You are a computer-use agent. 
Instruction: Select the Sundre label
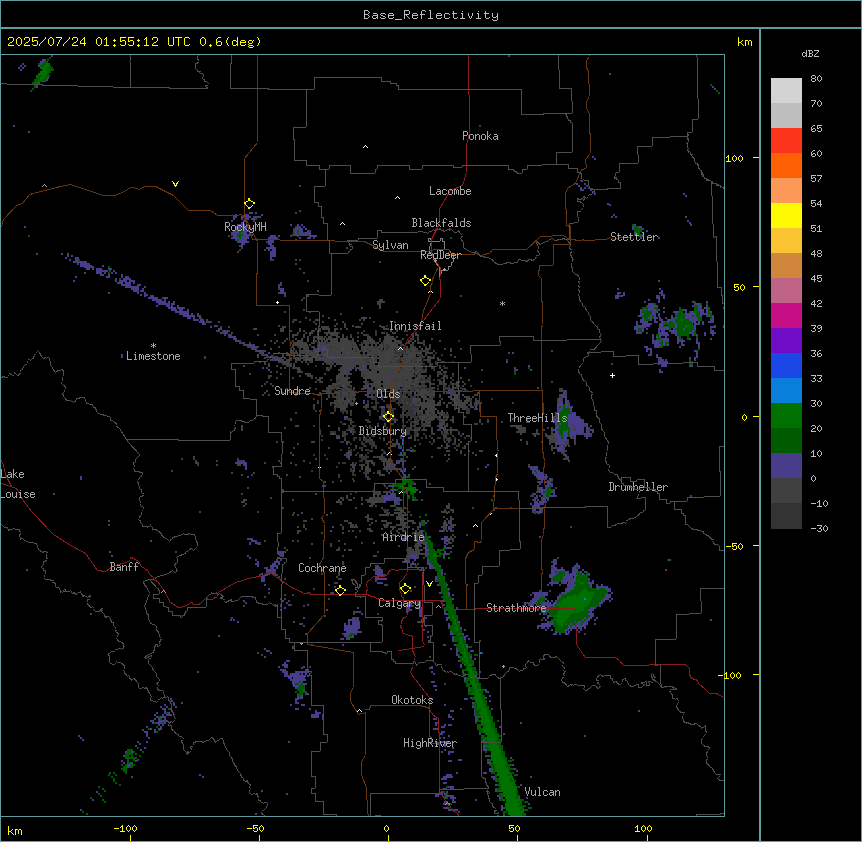pos(292,391)
